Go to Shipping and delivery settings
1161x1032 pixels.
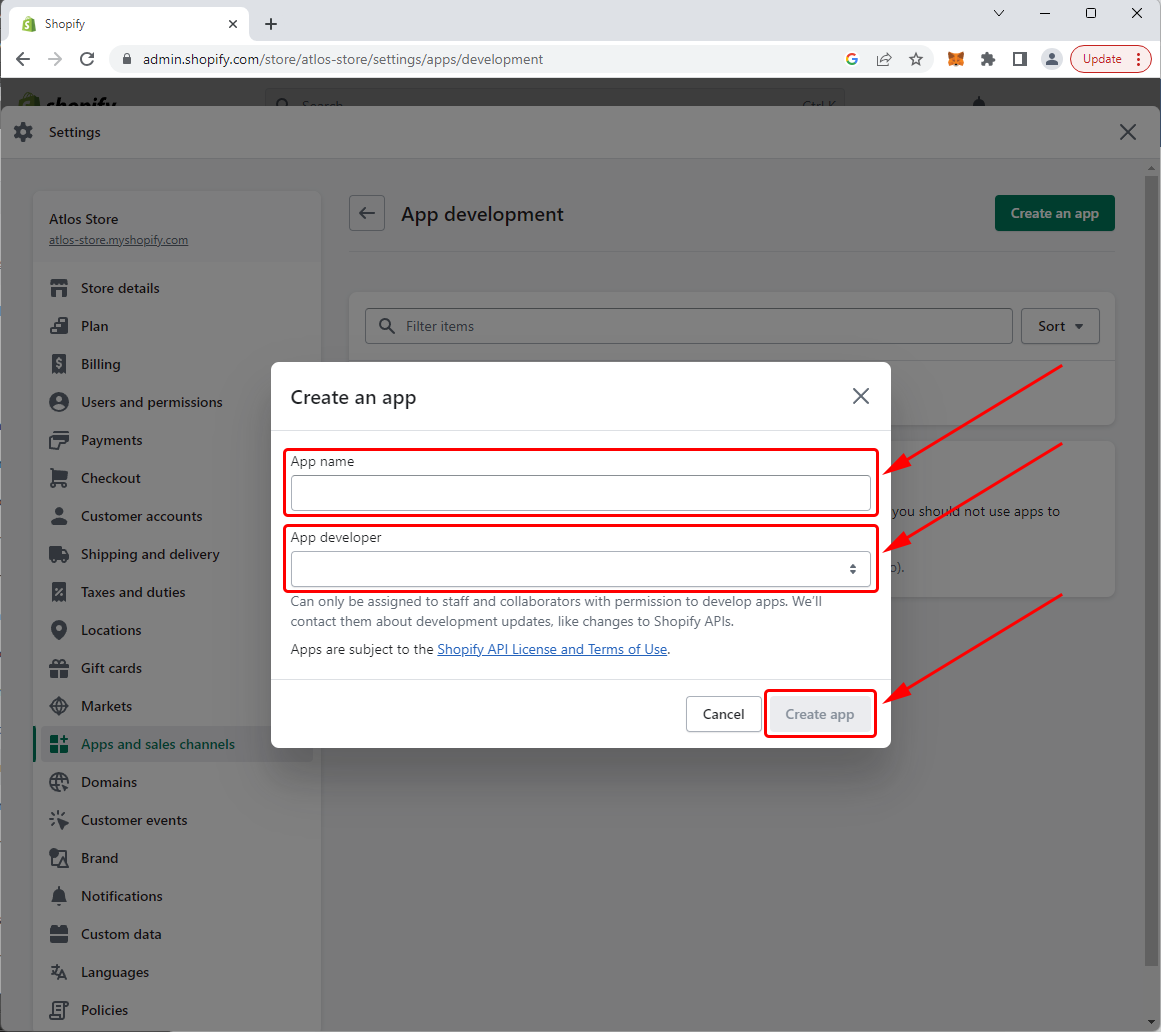[x=150, y=554]
